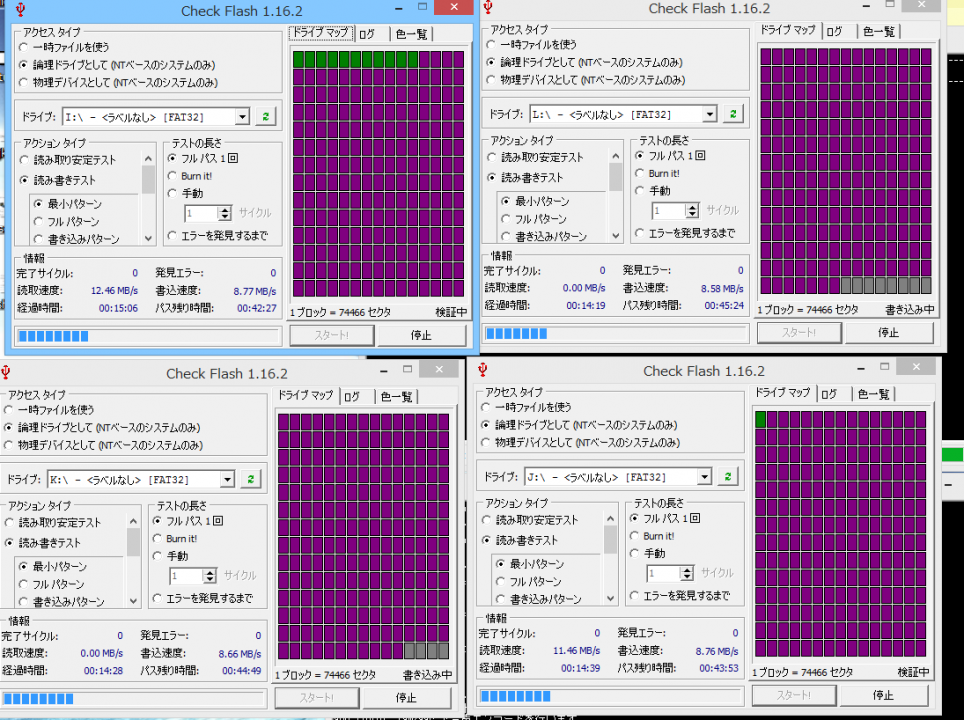Image resolution: width=964 pixels, height=720 pixels.
Task: Switch to 色一覧 tab in I:\ window
Action: point(411,34)
